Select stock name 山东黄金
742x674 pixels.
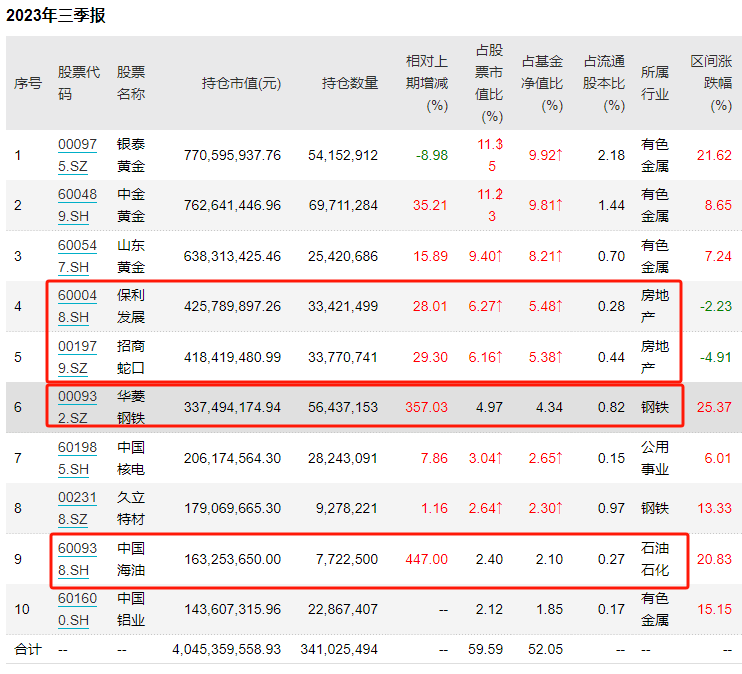[x=131, y=256]
